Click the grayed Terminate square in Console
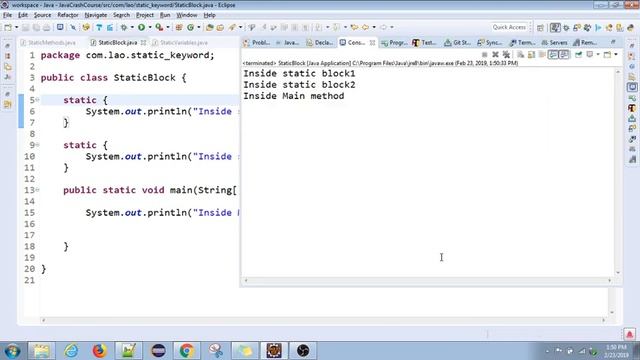The width and height of the screenshot is (640, 360). 484,54
